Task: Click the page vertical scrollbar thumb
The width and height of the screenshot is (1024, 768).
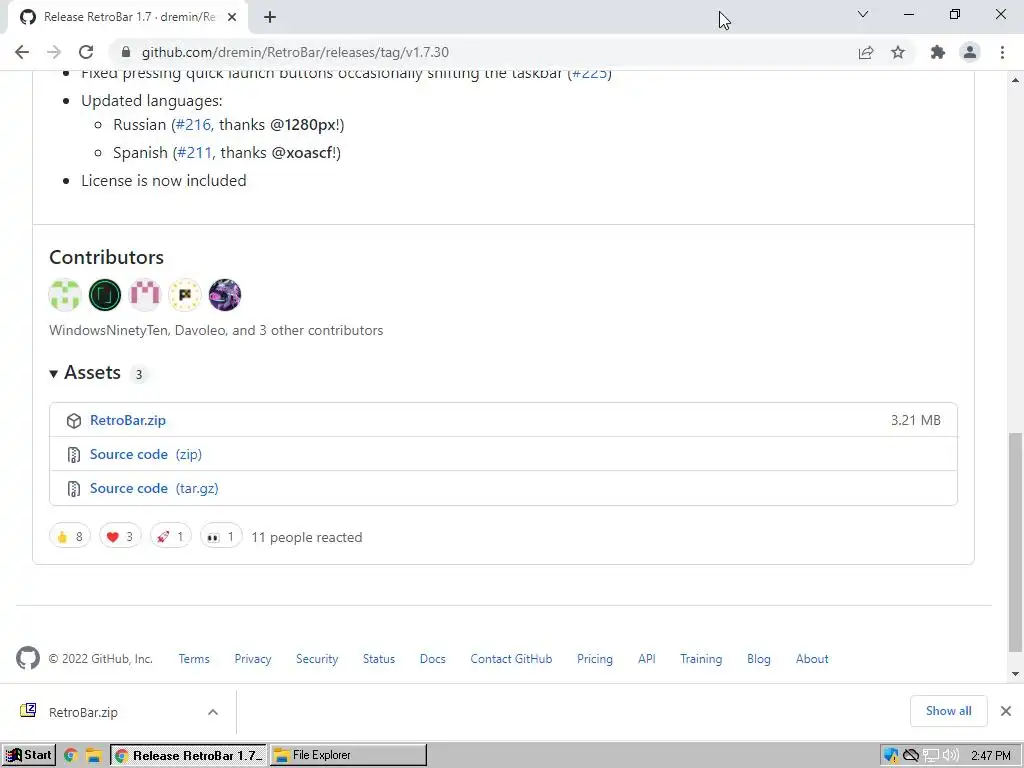Action: [x=1015, y=541]
